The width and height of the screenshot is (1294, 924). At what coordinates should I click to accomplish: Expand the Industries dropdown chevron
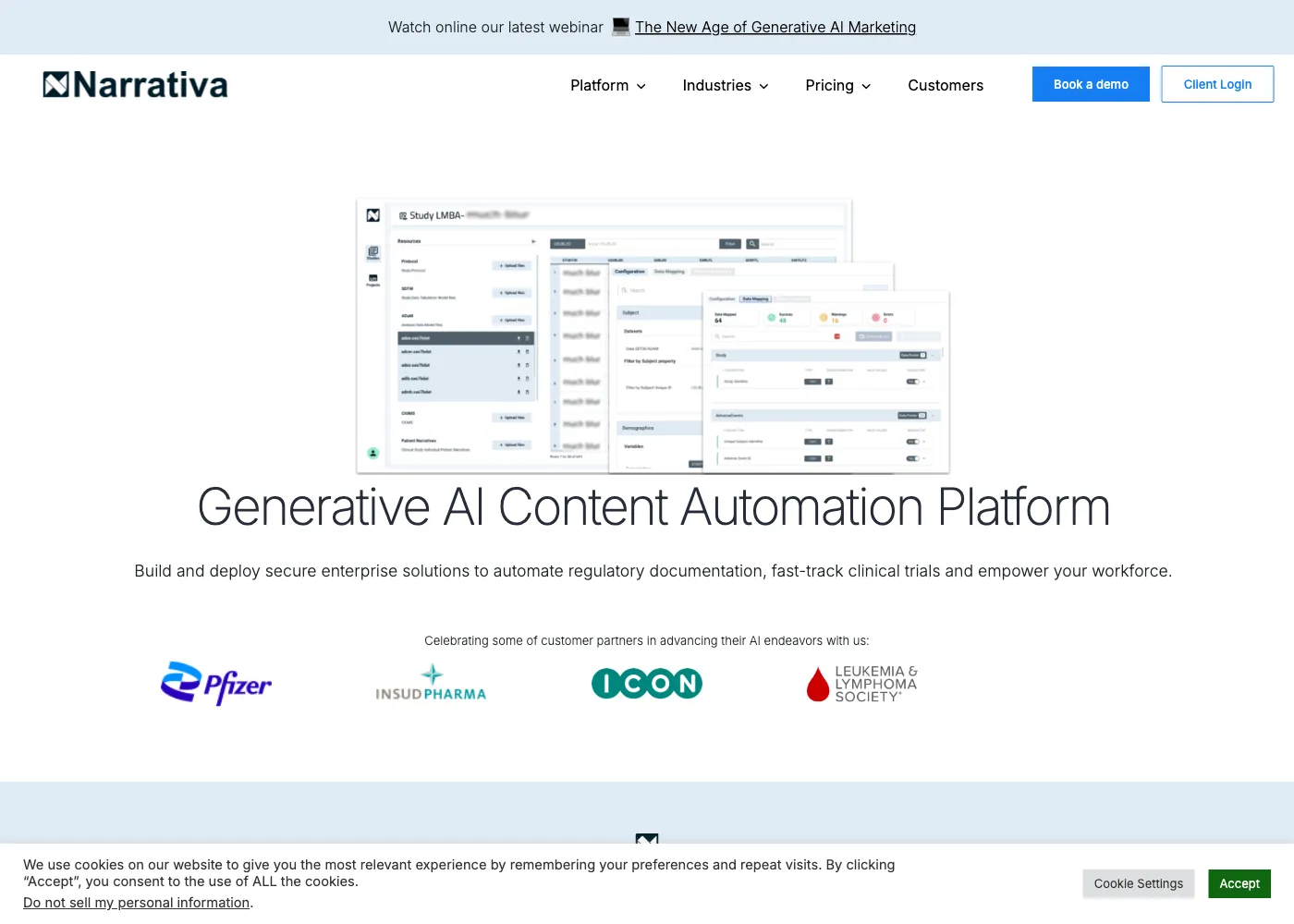click(763, 86)
